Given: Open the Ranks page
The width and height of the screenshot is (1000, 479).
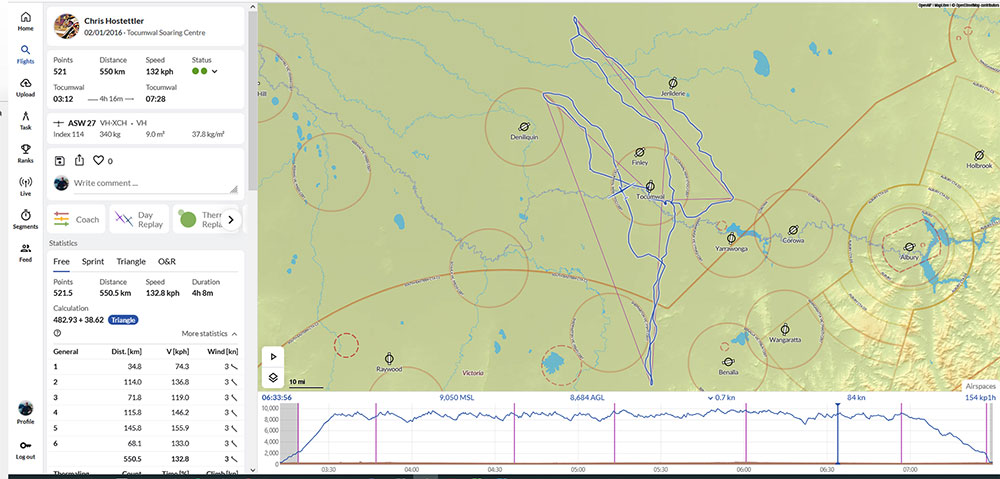Looking at the screenshot, I should click(26, 154).
